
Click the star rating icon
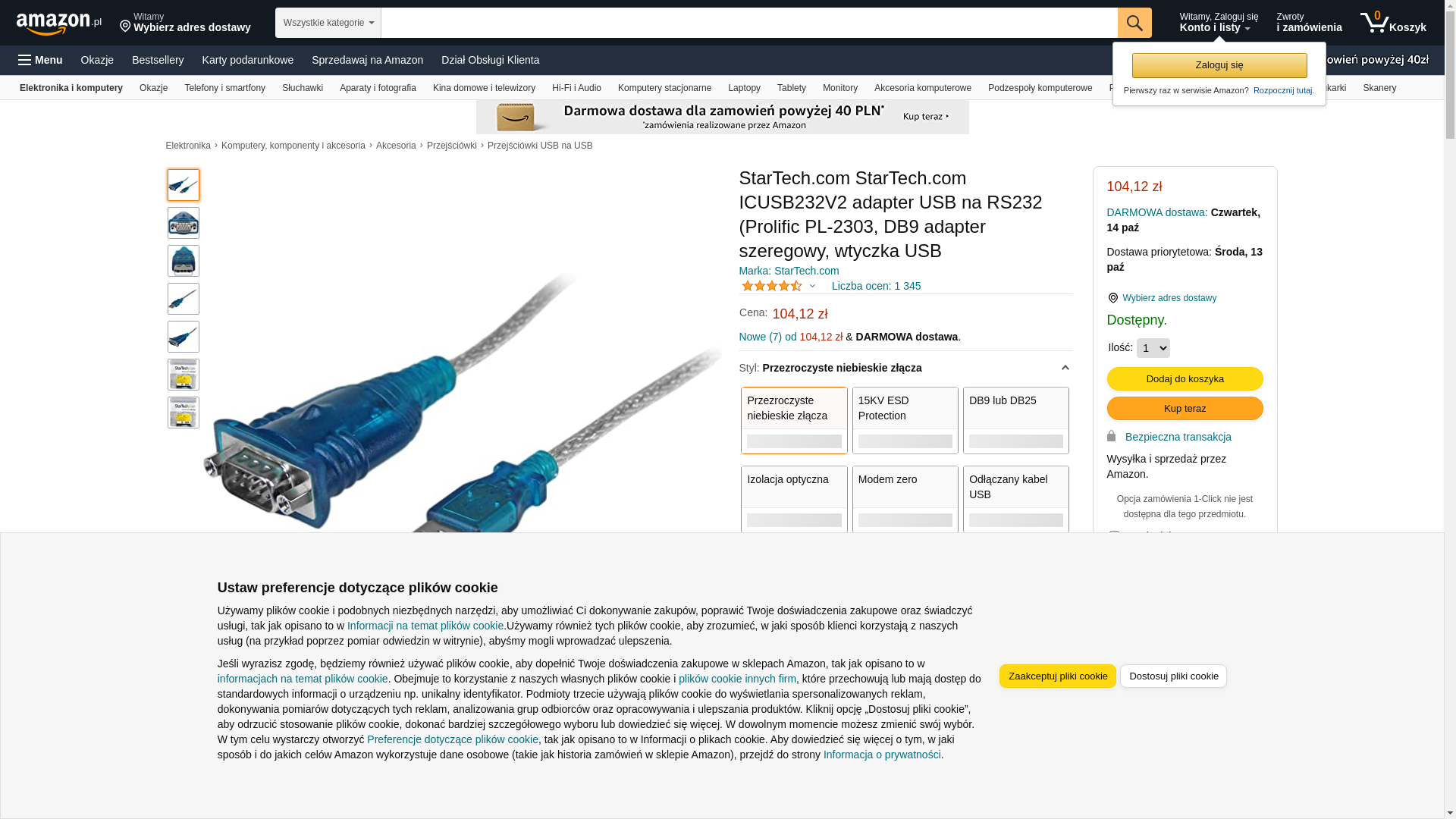[772, 286]
